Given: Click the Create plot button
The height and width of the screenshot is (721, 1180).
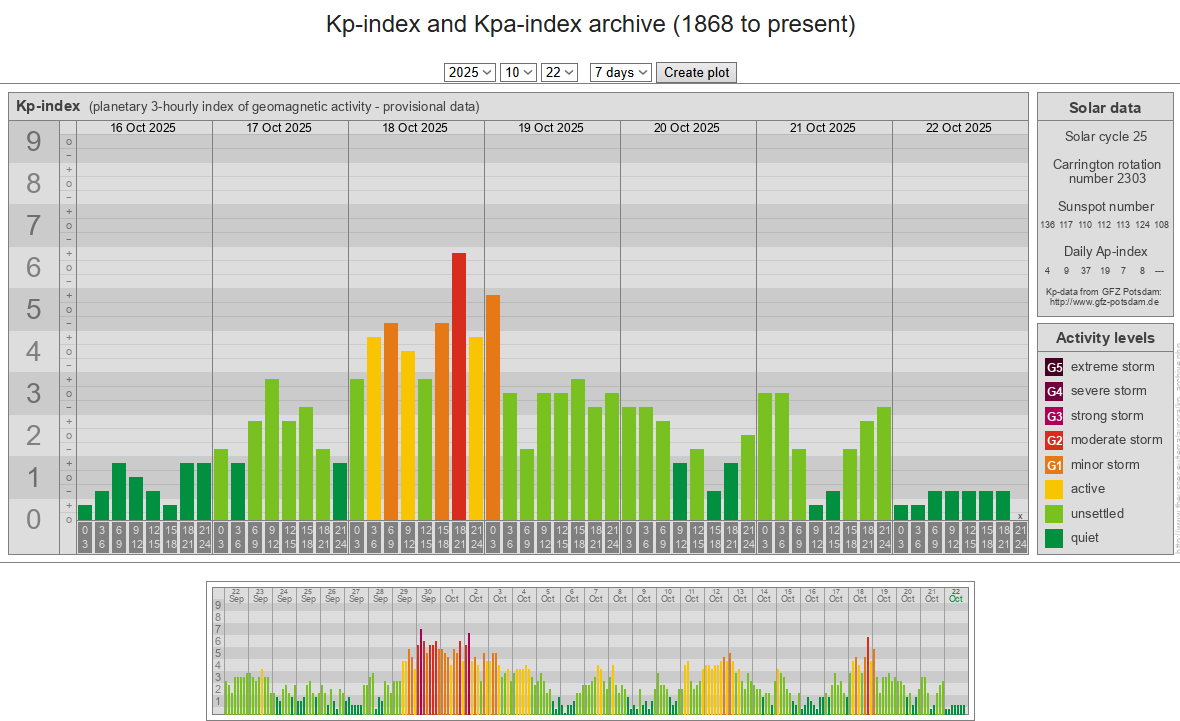Looking at the screenshot, I should 696,72.
